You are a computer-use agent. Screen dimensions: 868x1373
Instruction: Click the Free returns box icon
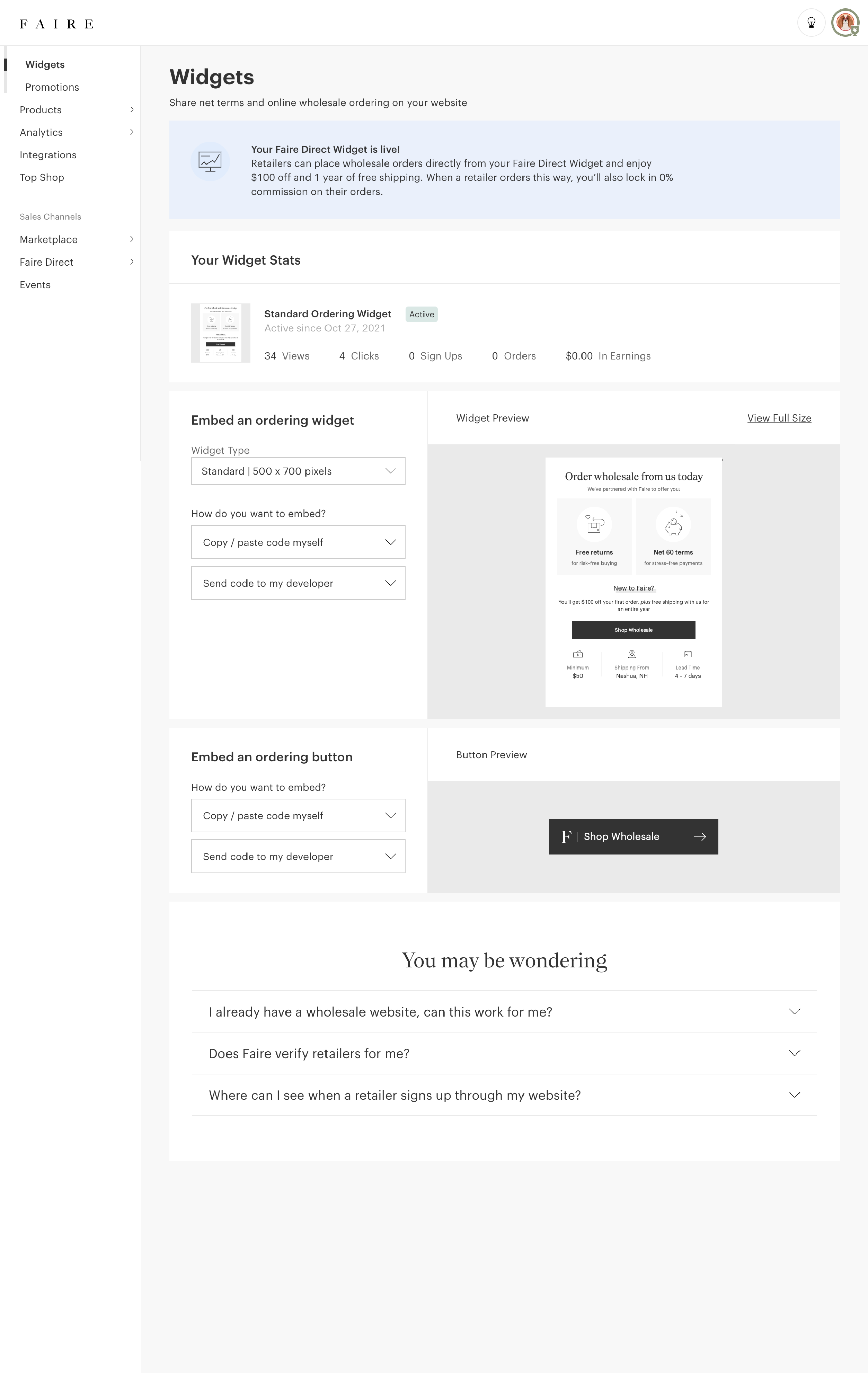coord(594,524)
